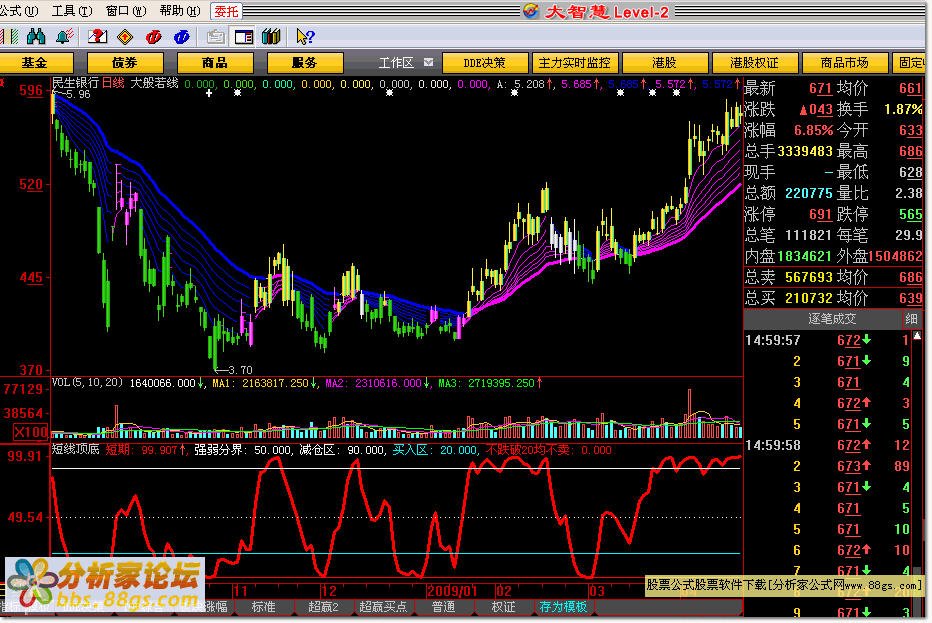The image size is (932, 623).
Task: Click the 12 month marker on time axis
Action: click(329, 591)
